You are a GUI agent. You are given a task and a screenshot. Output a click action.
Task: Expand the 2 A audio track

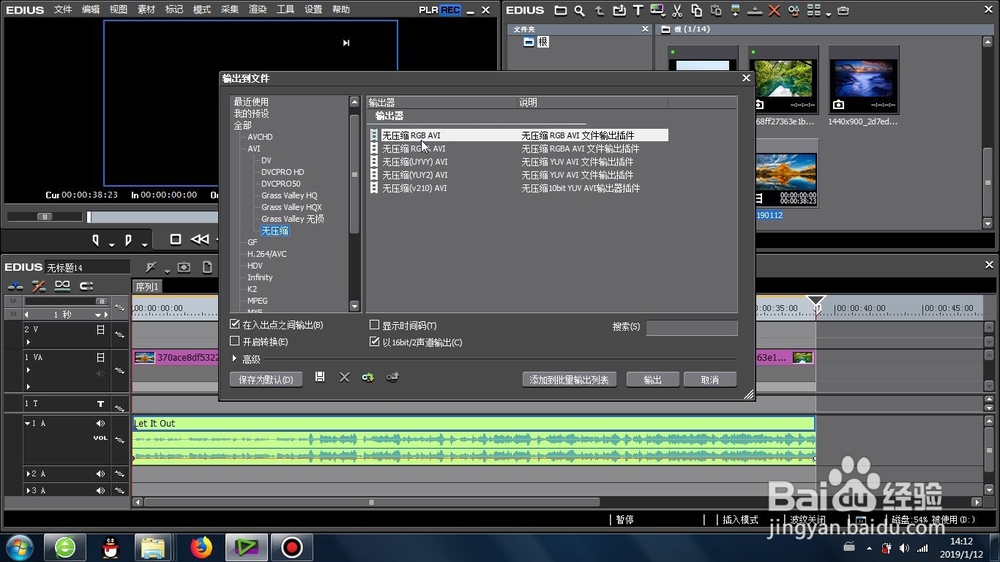point(27,474)
